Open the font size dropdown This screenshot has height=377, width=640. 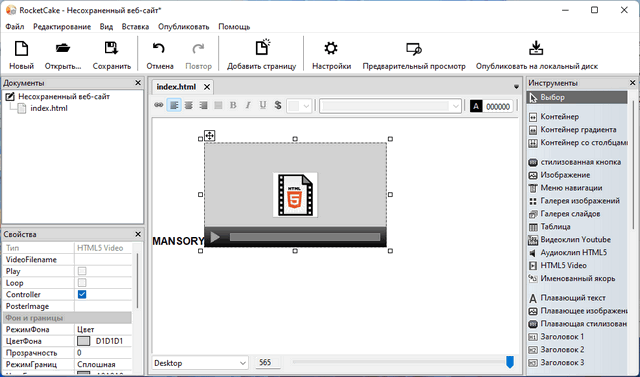tap(299, 106)
